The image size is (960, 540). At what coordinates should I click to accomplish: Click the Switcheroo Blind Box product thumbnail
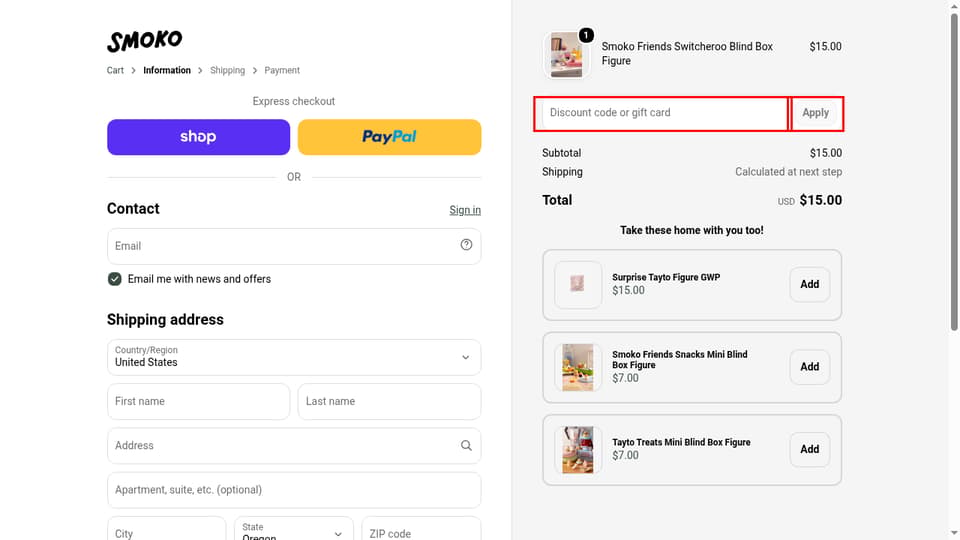[566, 55]
